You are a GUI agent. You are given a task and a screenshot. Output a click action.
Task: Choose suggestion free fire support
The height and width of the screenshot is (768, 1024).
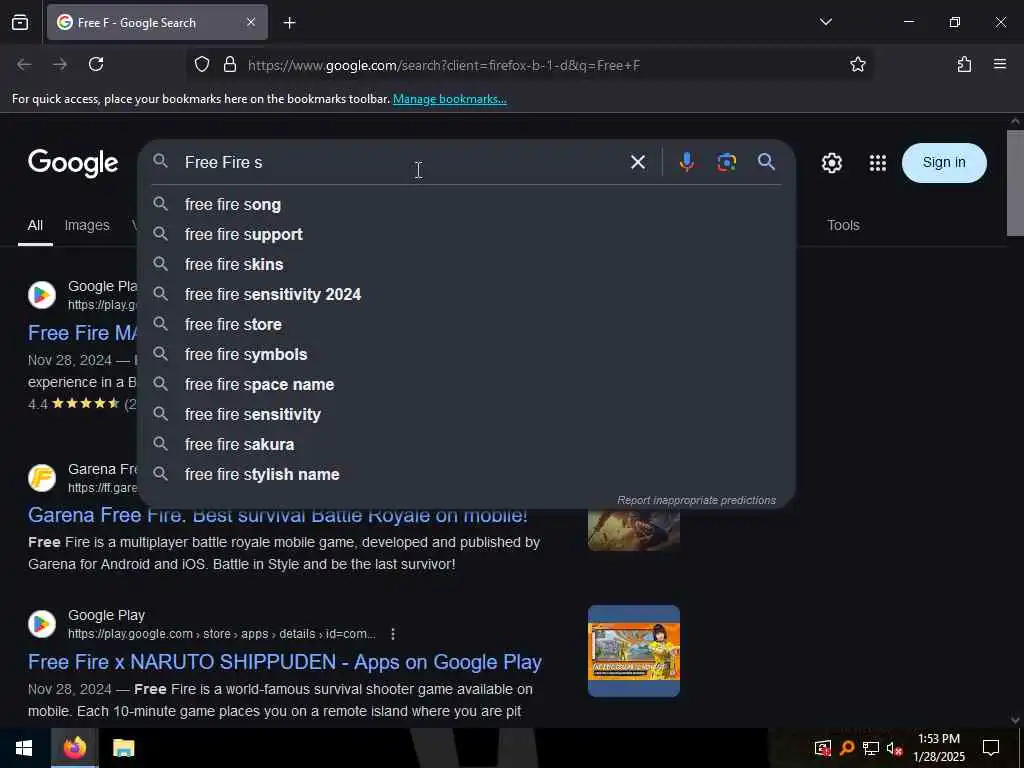click(466, 234)
